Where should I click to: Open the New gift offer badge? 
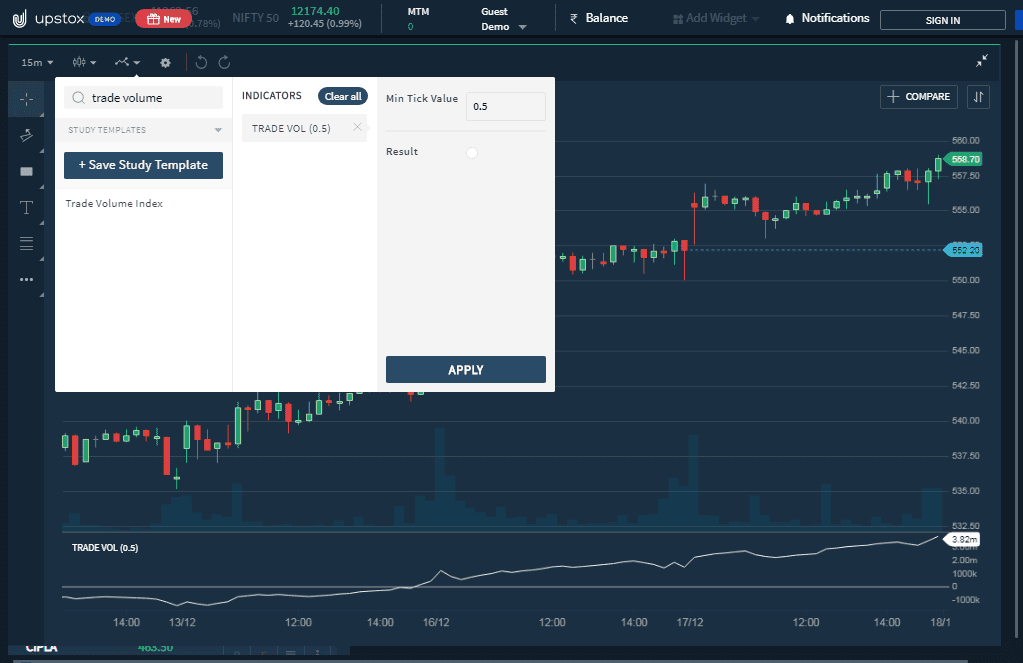click(164, 19)
